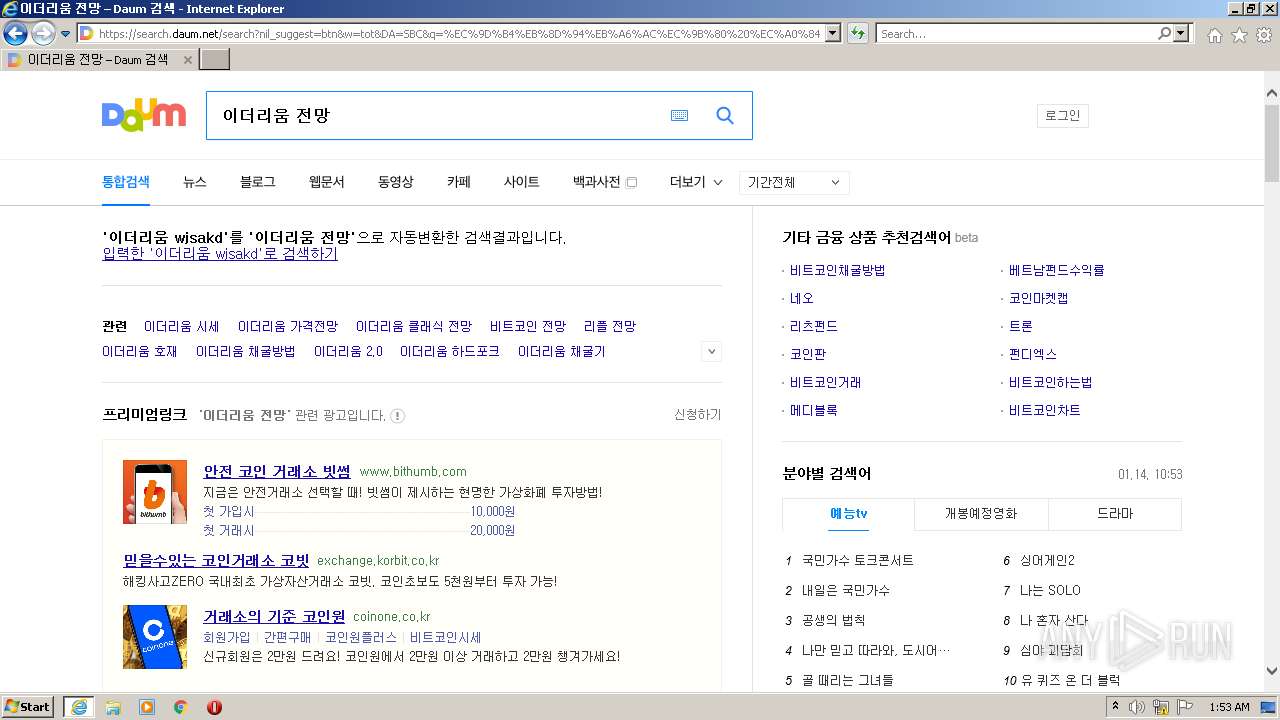Click the Daum logo

coord(144,116)
